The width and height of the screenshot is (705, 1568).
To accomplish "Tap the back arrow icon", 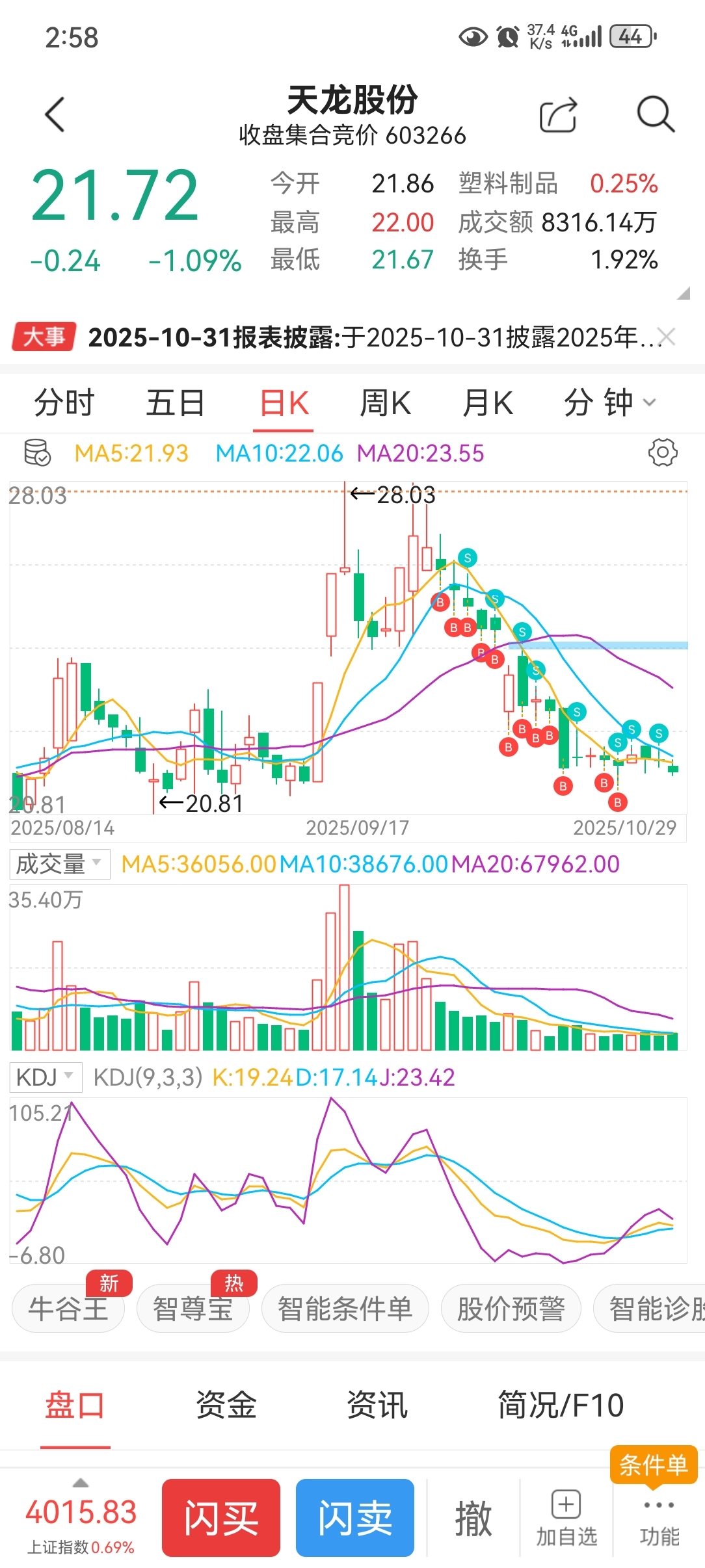I will pos(55,114).
